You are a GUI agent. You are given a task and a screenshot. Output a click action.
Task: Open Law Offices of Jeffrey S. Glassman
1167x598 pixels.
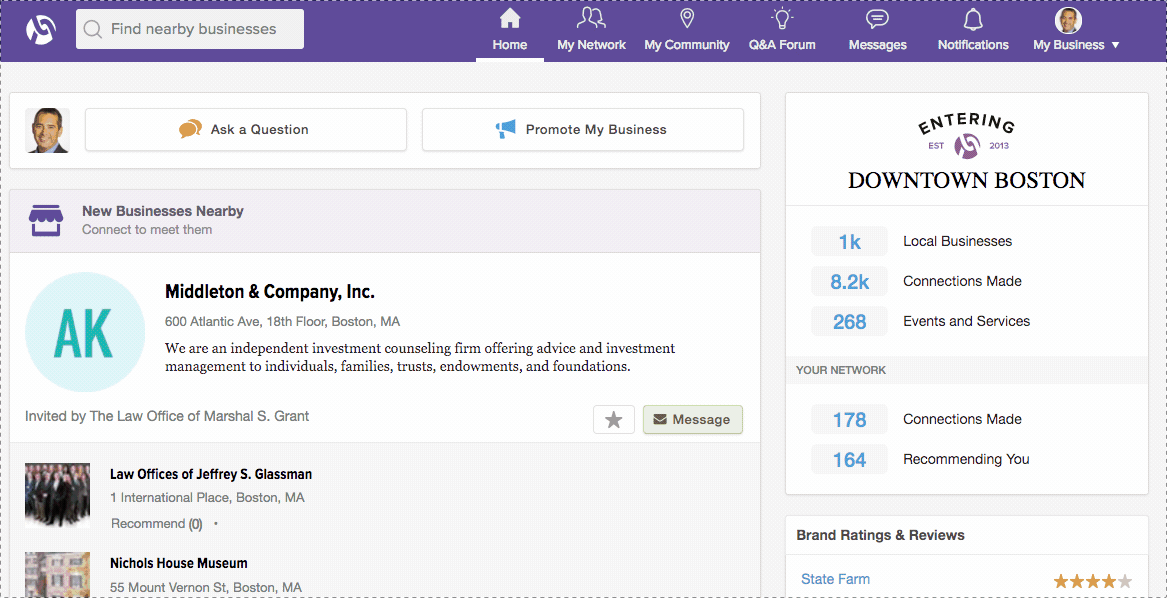tap(211, 474)
